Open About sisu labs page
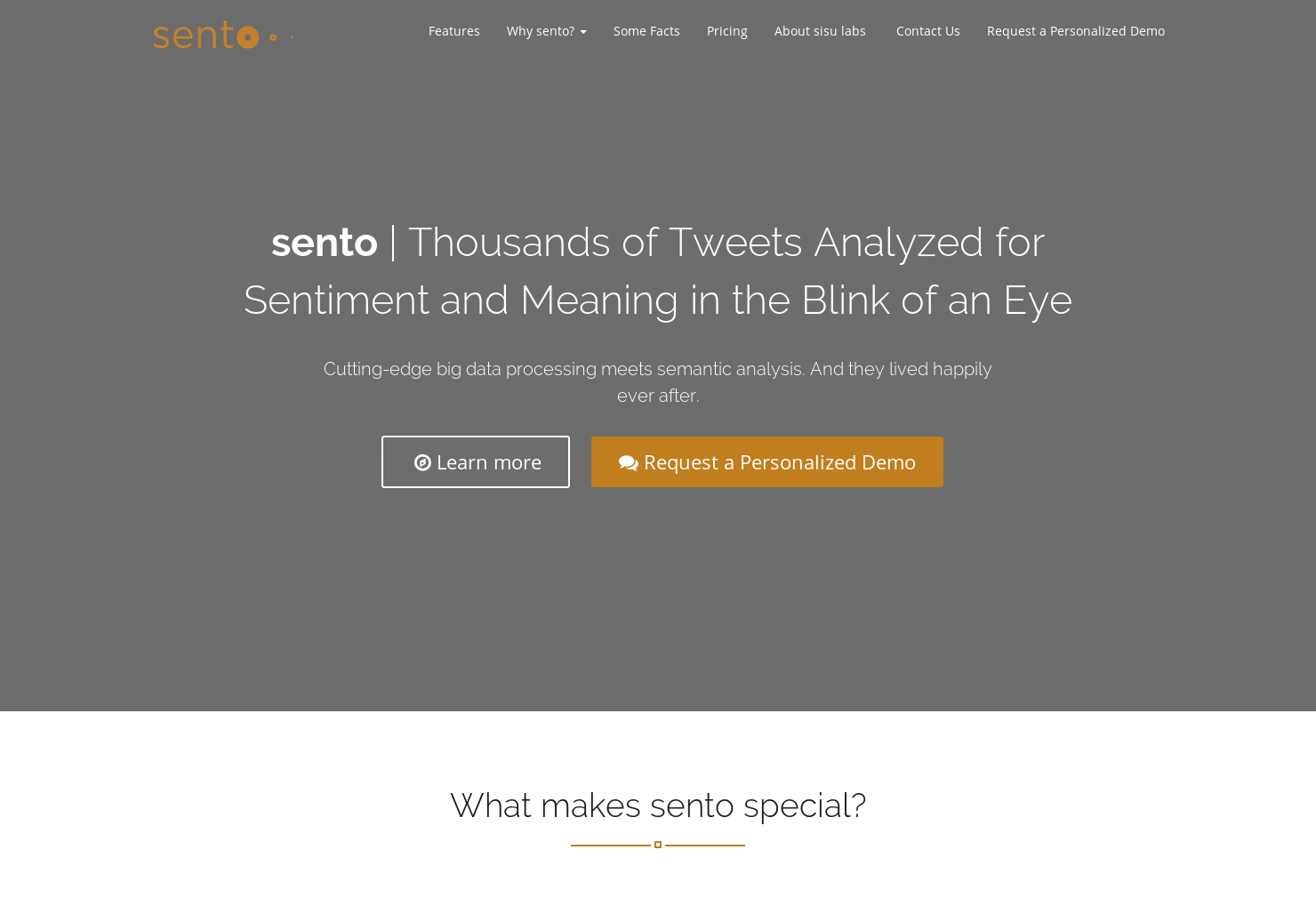Viewport: 1316px width, 922px height. click(x=819, y=31)
